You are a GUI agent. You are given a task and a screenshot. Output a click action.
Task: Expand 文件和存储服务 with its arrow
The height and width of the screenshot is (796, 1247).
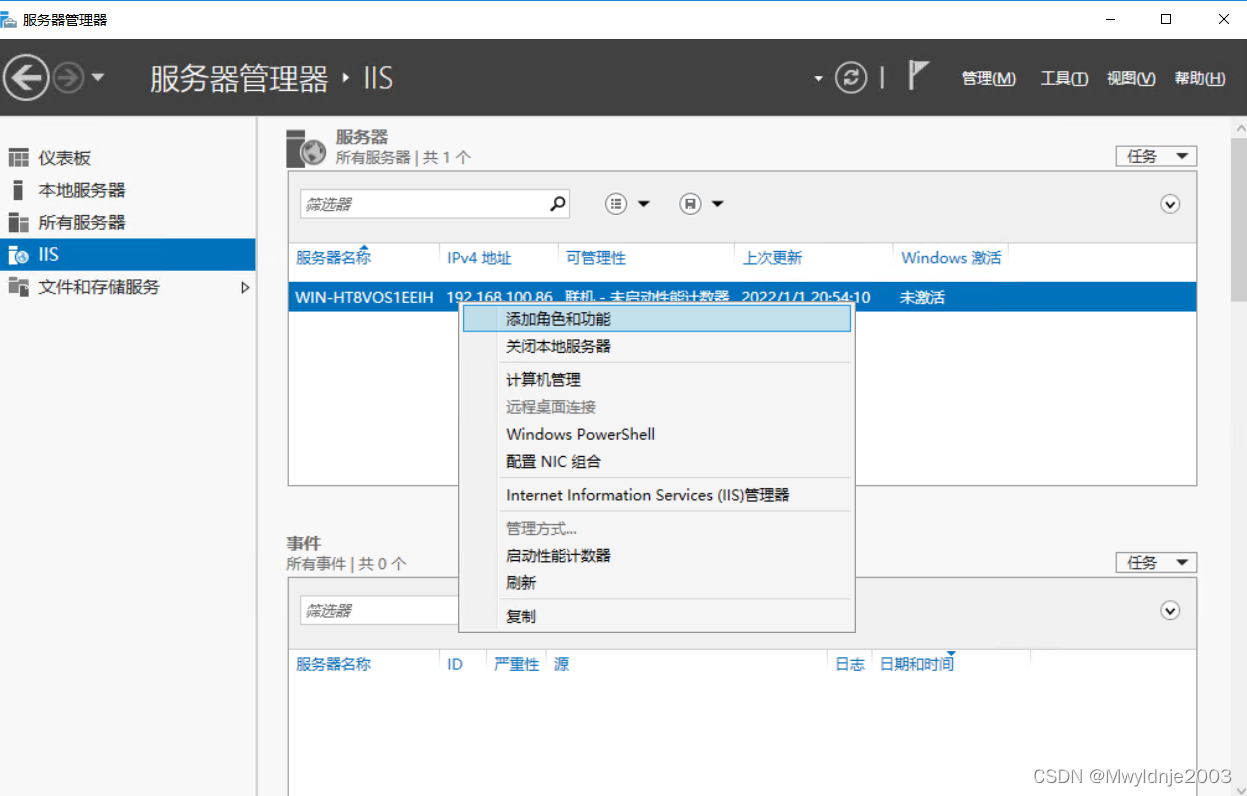(245, 287)
